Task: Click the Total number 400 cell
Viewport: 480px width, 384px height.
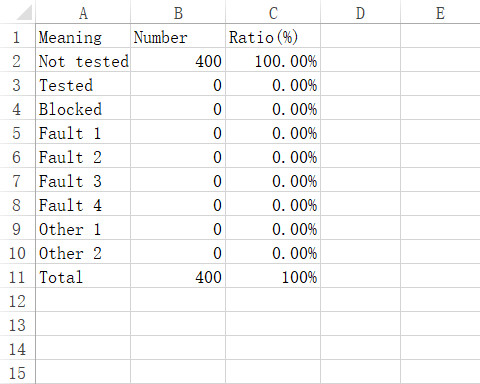Action: tap(178, 276)
